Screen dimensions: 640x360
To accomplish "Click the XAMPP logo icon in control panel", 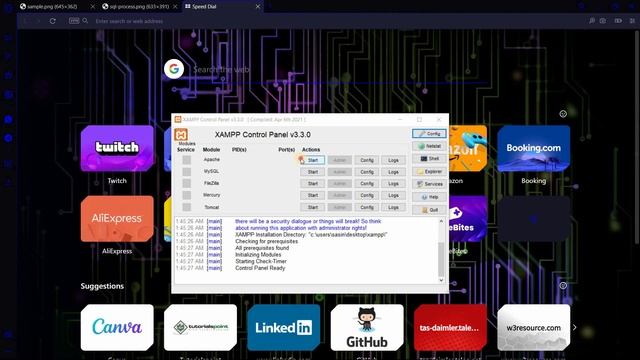I will [x=181, y=135].
